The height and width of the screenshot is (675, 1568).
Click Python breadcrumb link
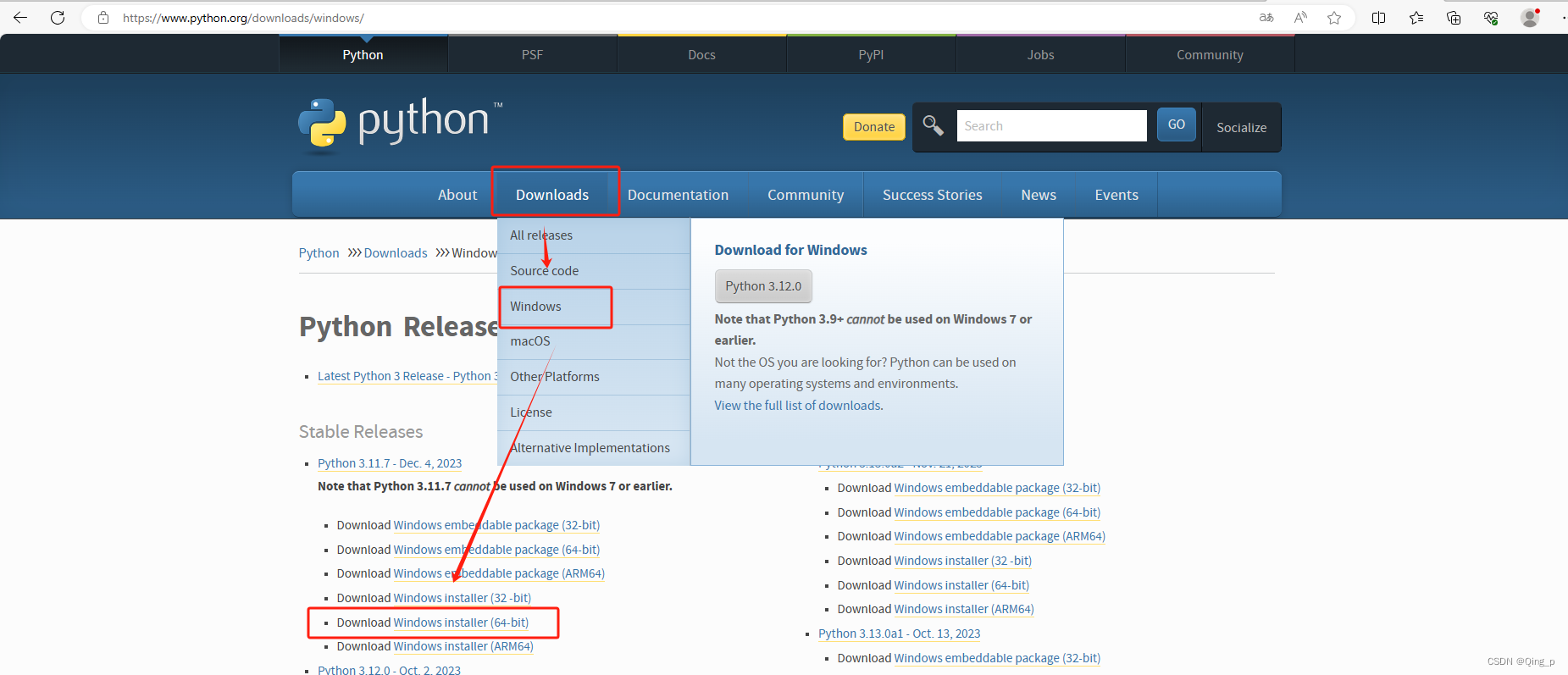(x=319, y=253)
